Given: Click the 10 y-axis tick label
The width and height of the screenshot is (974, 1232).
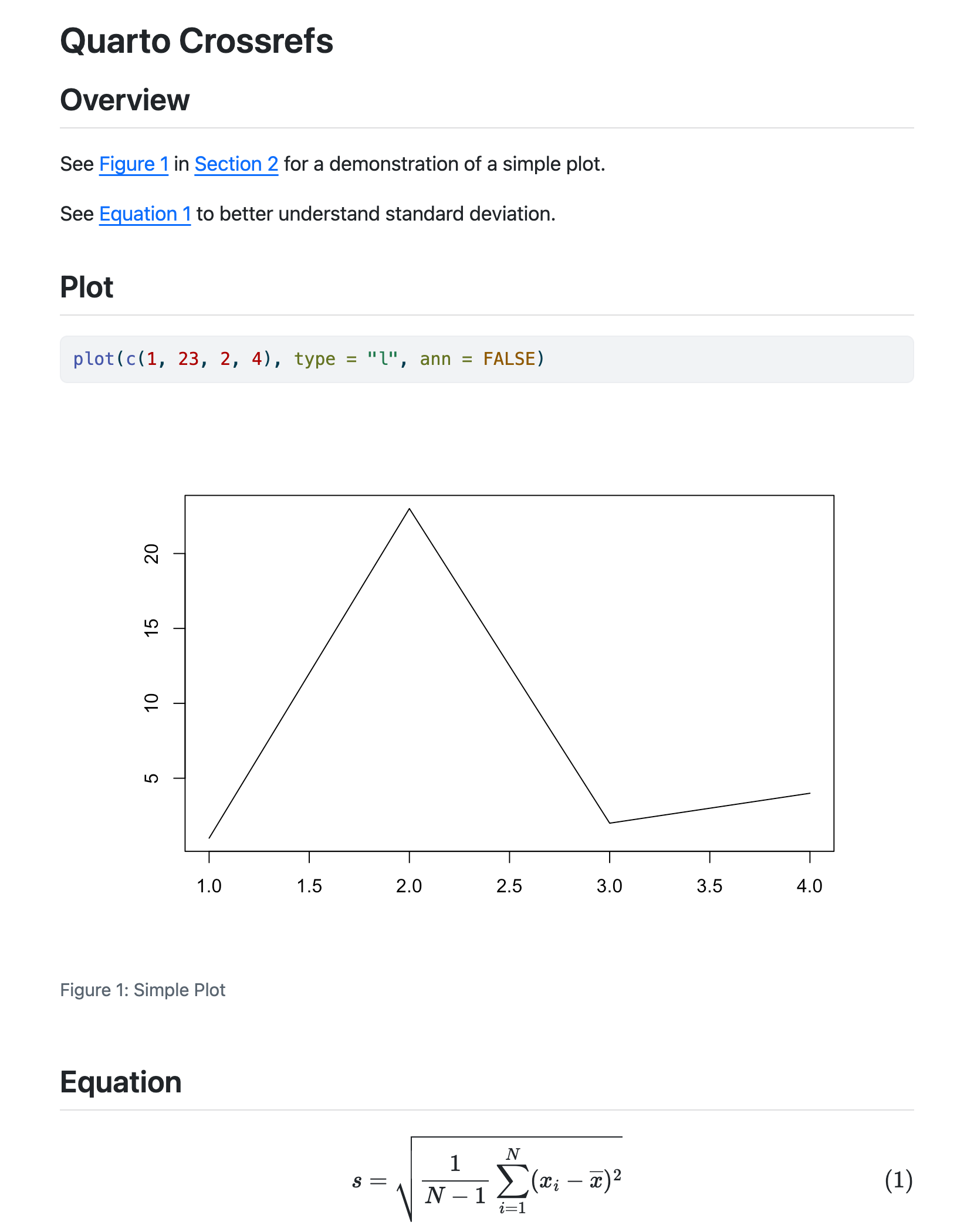Looking at the screenshot, I should point(151,703).
